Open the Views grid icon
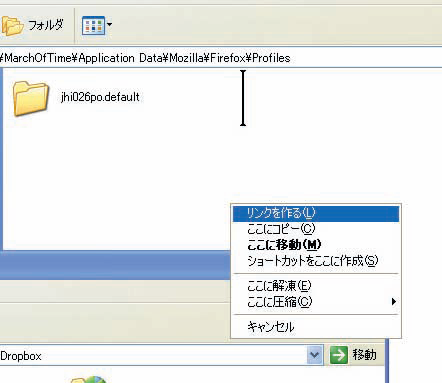The image size is (442, 383). pyautogui.click(x=93, y=25)
